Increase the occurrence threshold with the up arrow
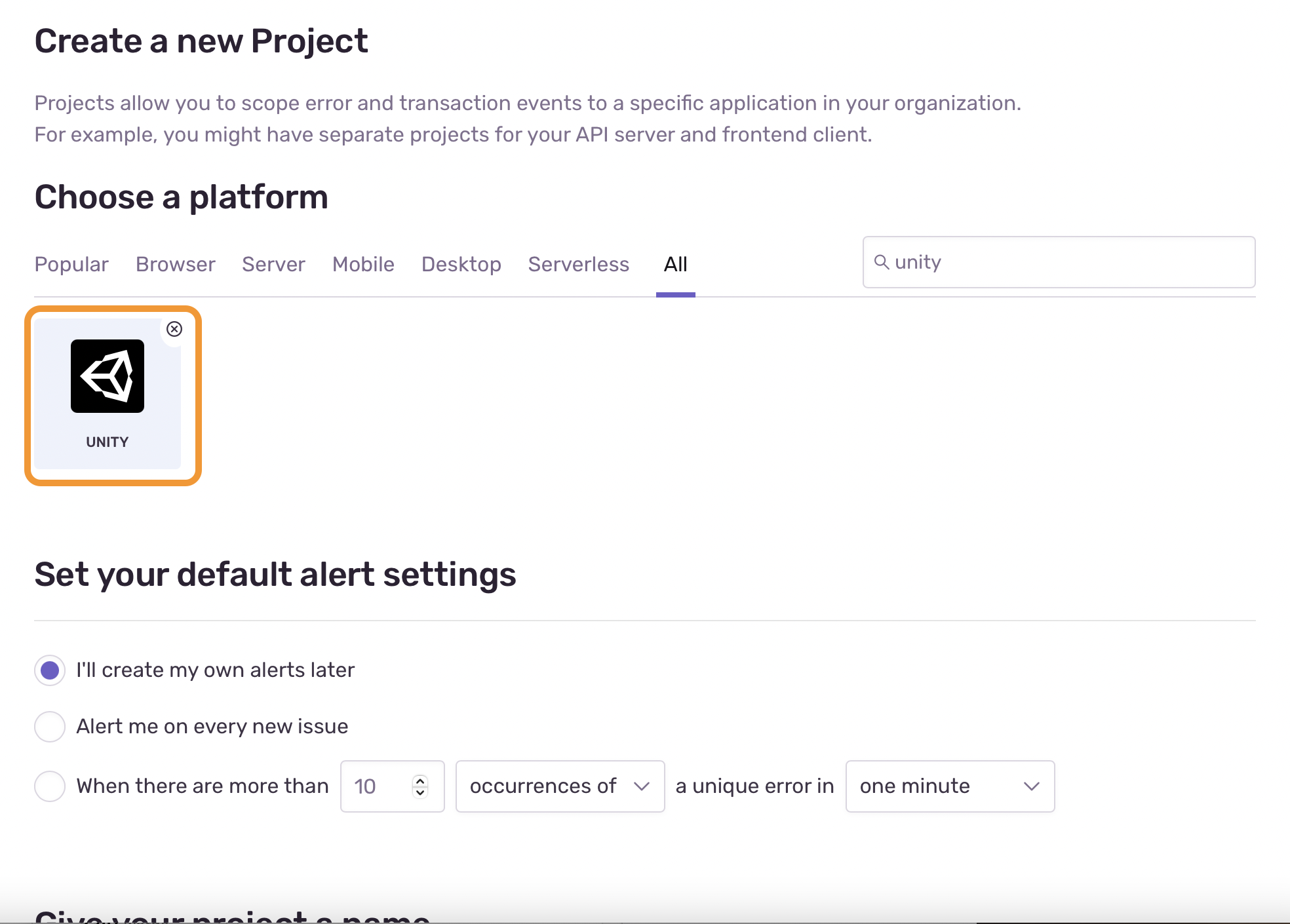This screenshot has width=1290, height=924. point(420,780)
